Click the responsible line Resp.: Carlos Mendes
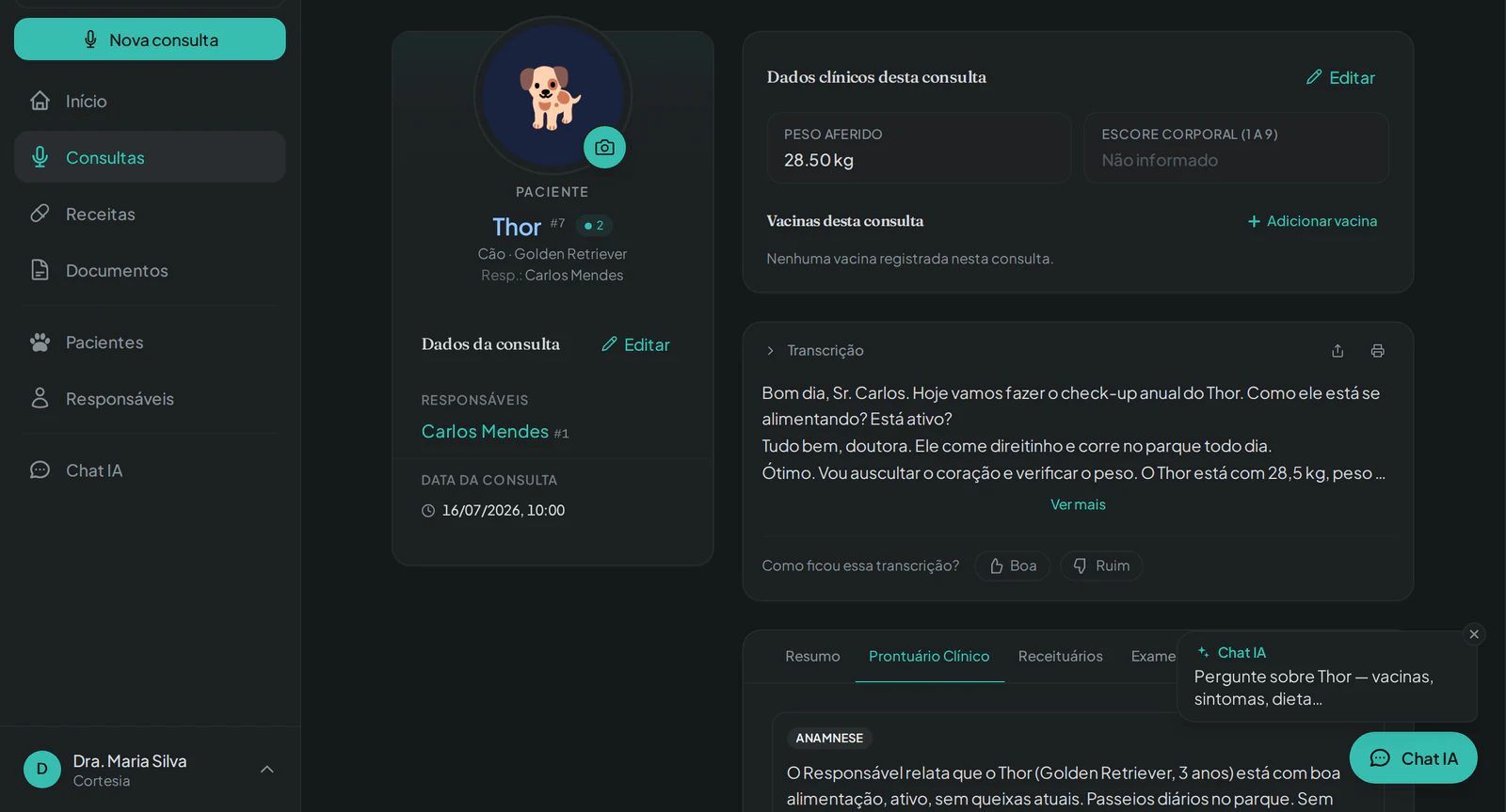 coord(552,275)
